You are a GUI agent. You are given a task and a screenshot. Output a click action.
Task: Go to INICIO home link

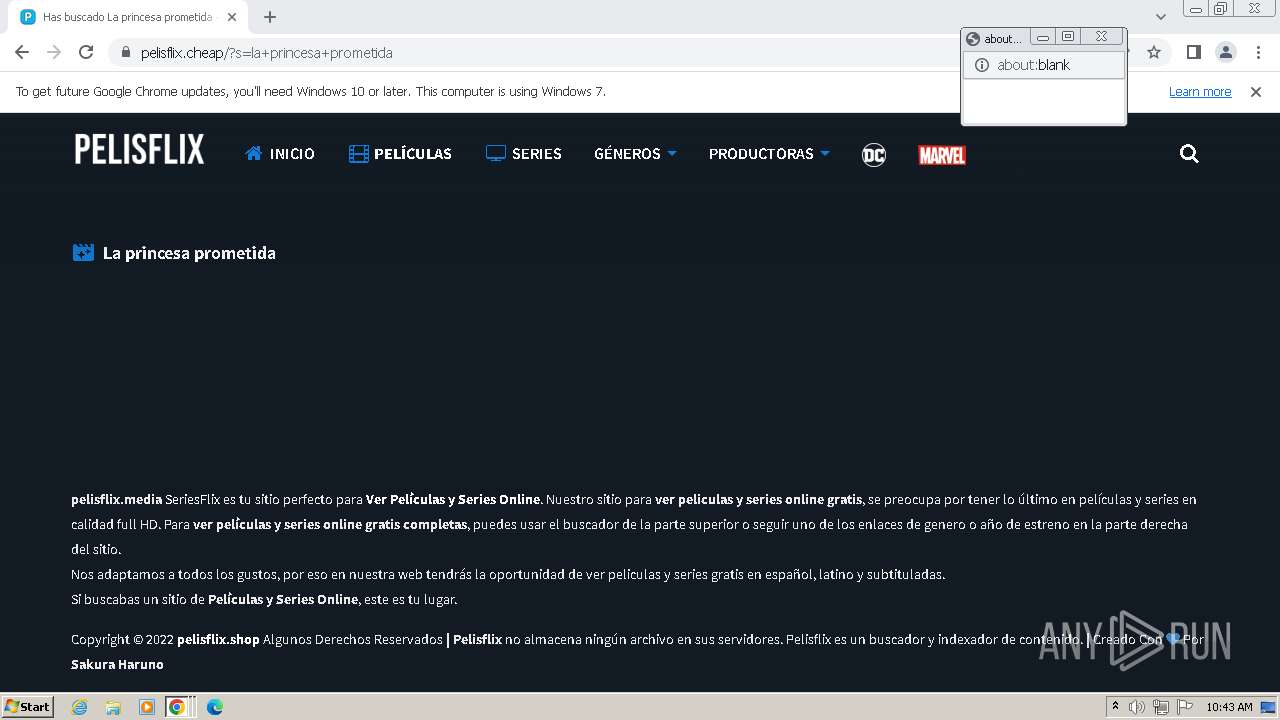pyautogui.click(x=280, y=153)
